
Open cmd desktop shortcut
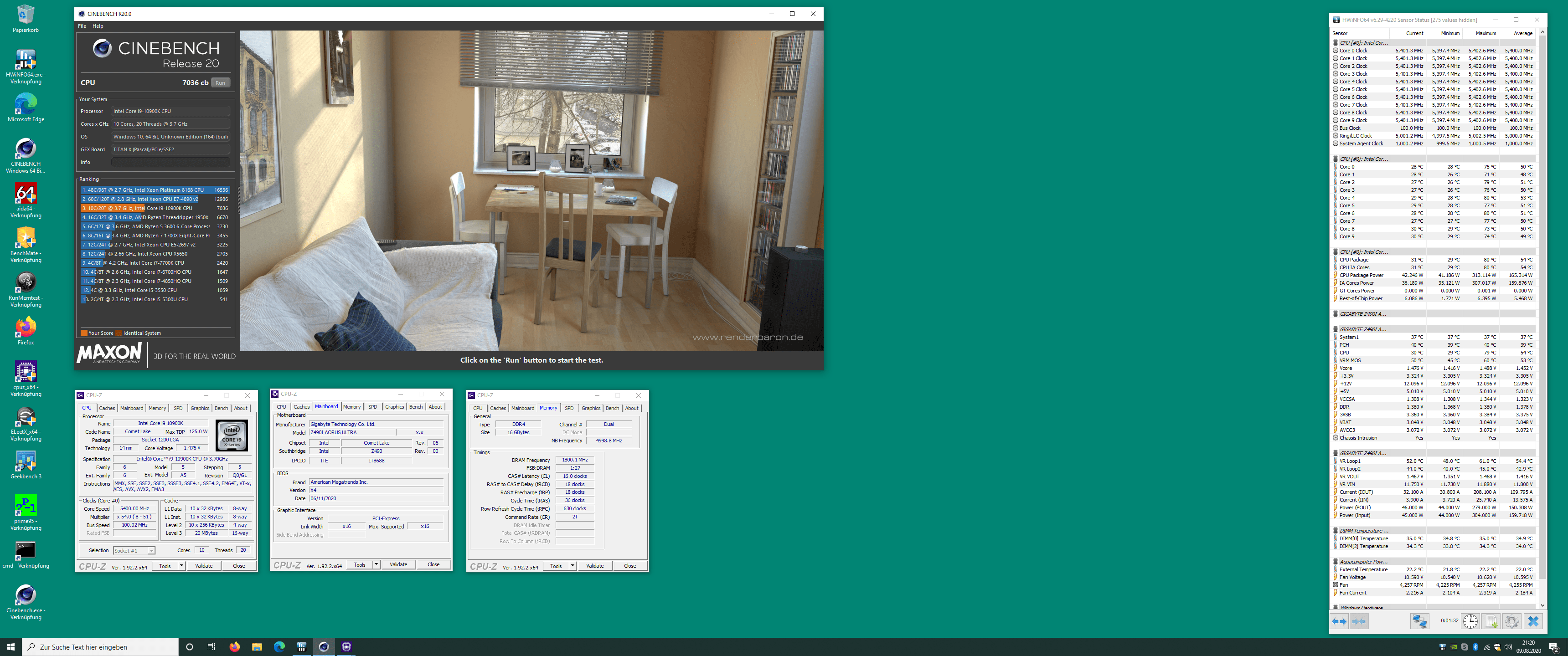point(26,554)
